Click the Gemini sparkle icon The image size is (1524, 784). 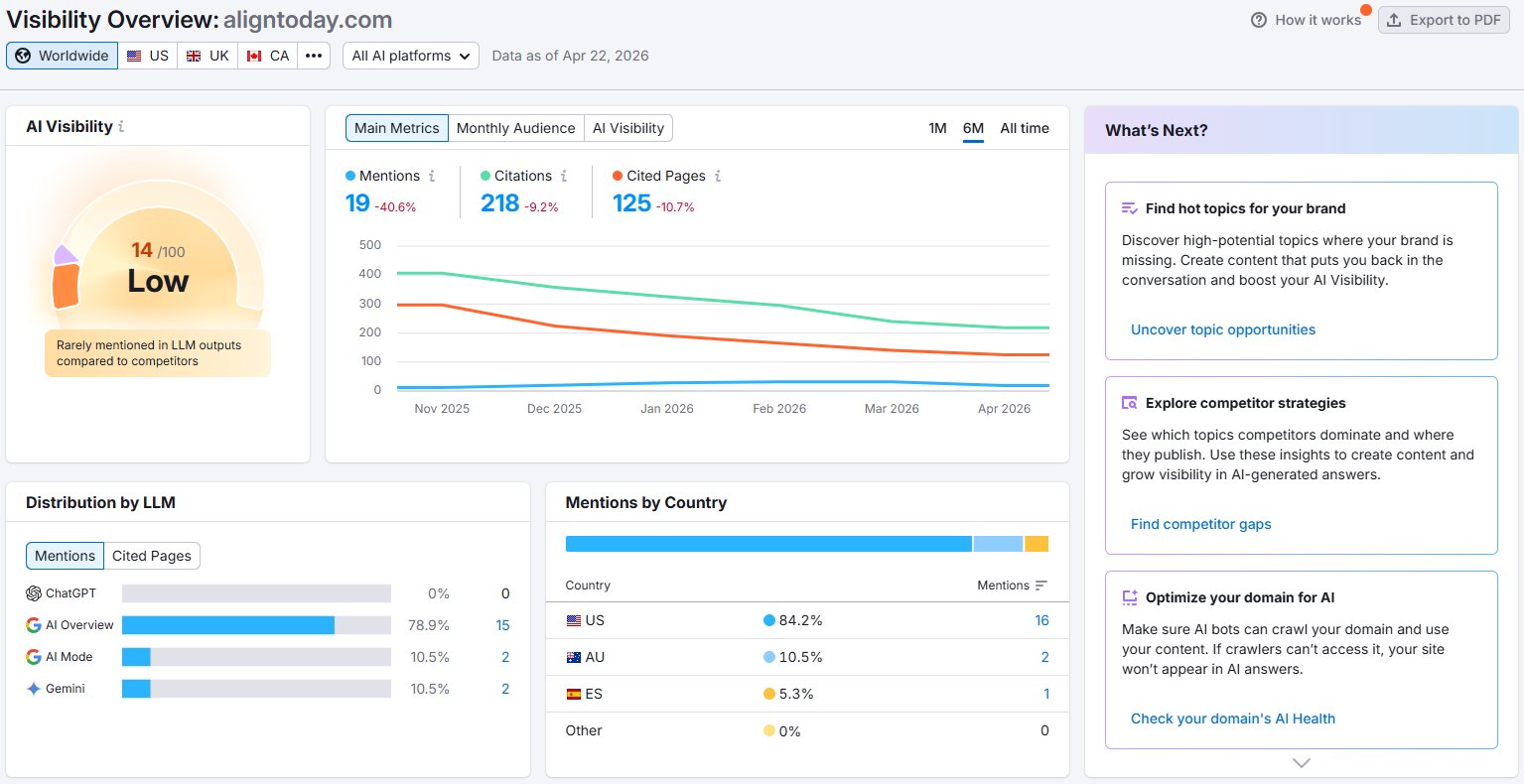tap(34, 689)
